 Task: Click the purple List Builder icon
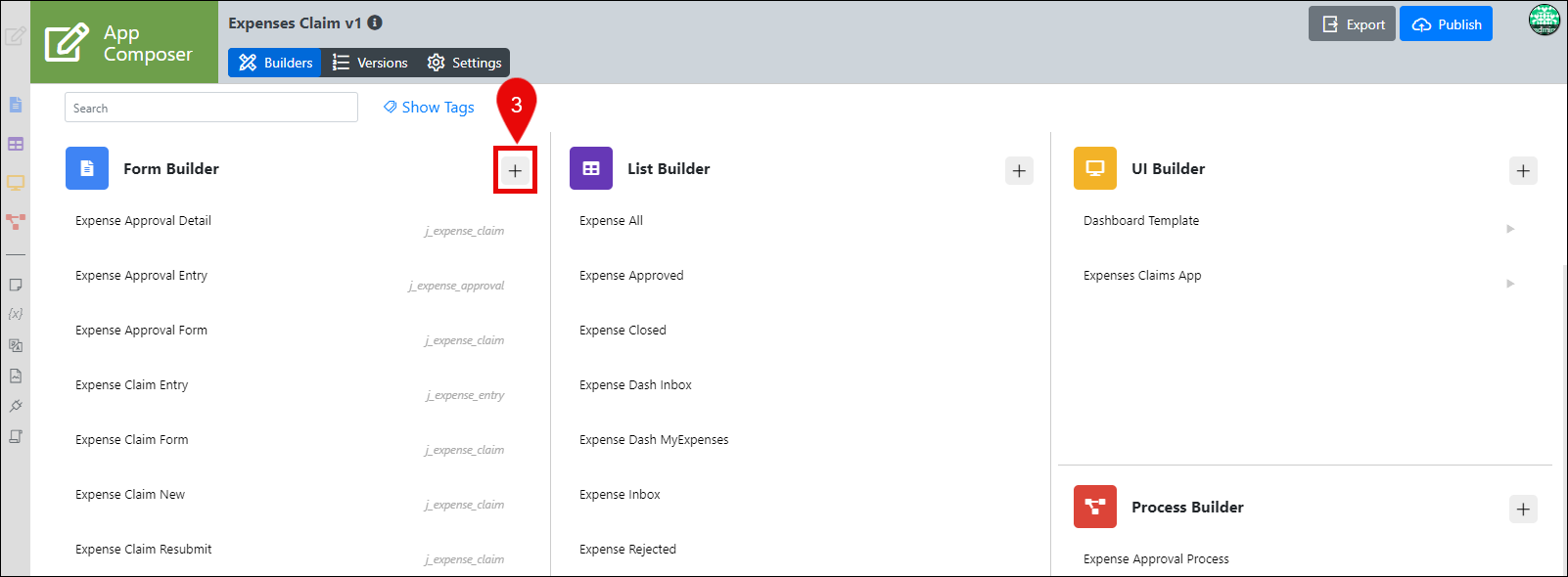(x=591, y=168)
